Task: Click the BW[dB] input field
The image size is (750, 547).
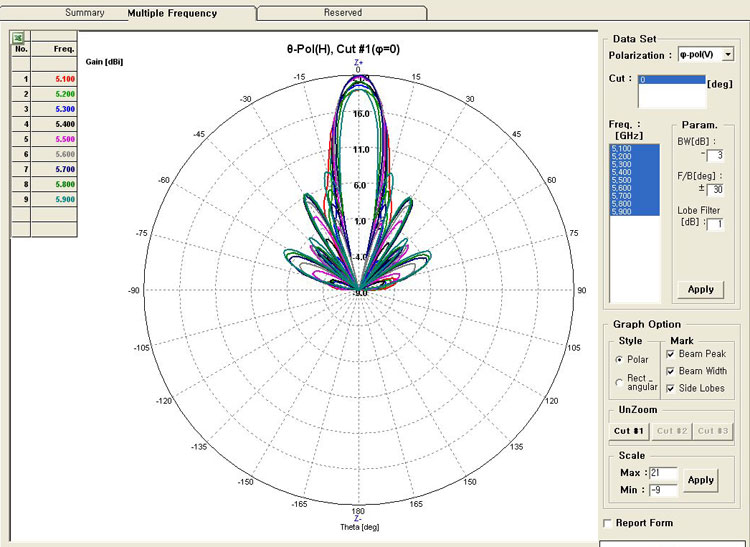Action: coord(715,155)
